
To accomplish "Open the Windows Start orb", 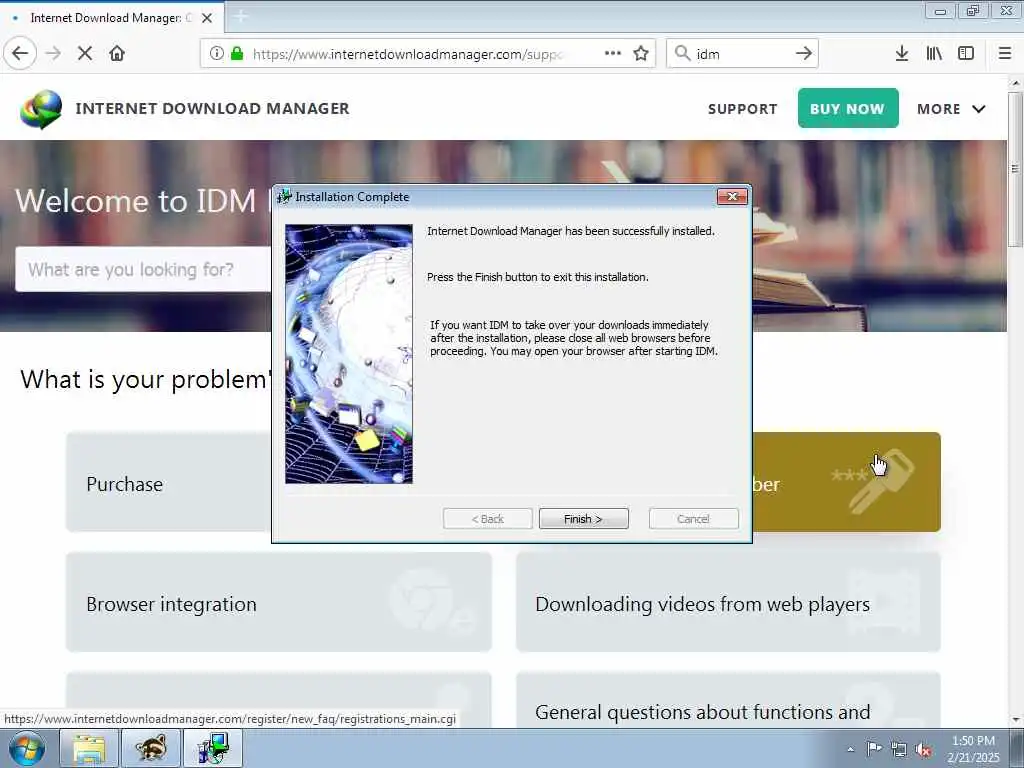I will pos(27,748).
